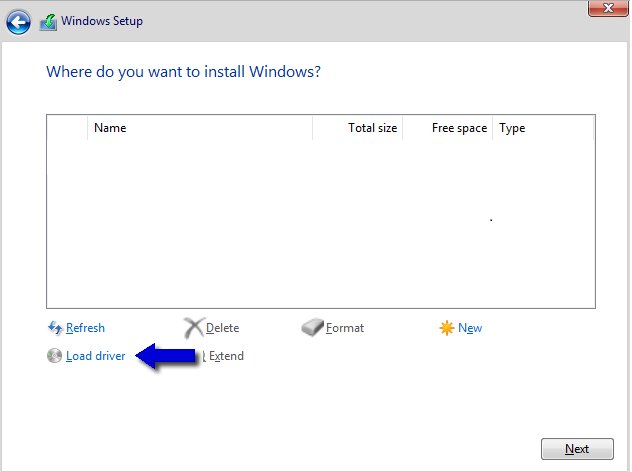Screen dimensions: 632x472
Task: Click the back arrow button
Action: click(x=18, y=20)
